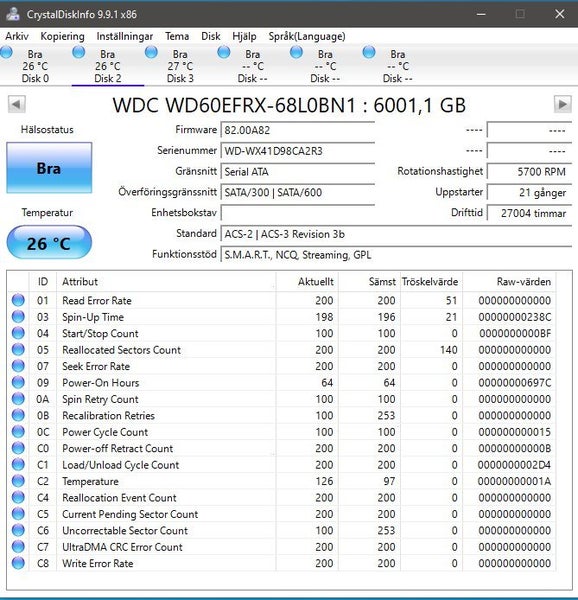
Task: Click the Raw-värden column header
Action: (x=524, y=282)
